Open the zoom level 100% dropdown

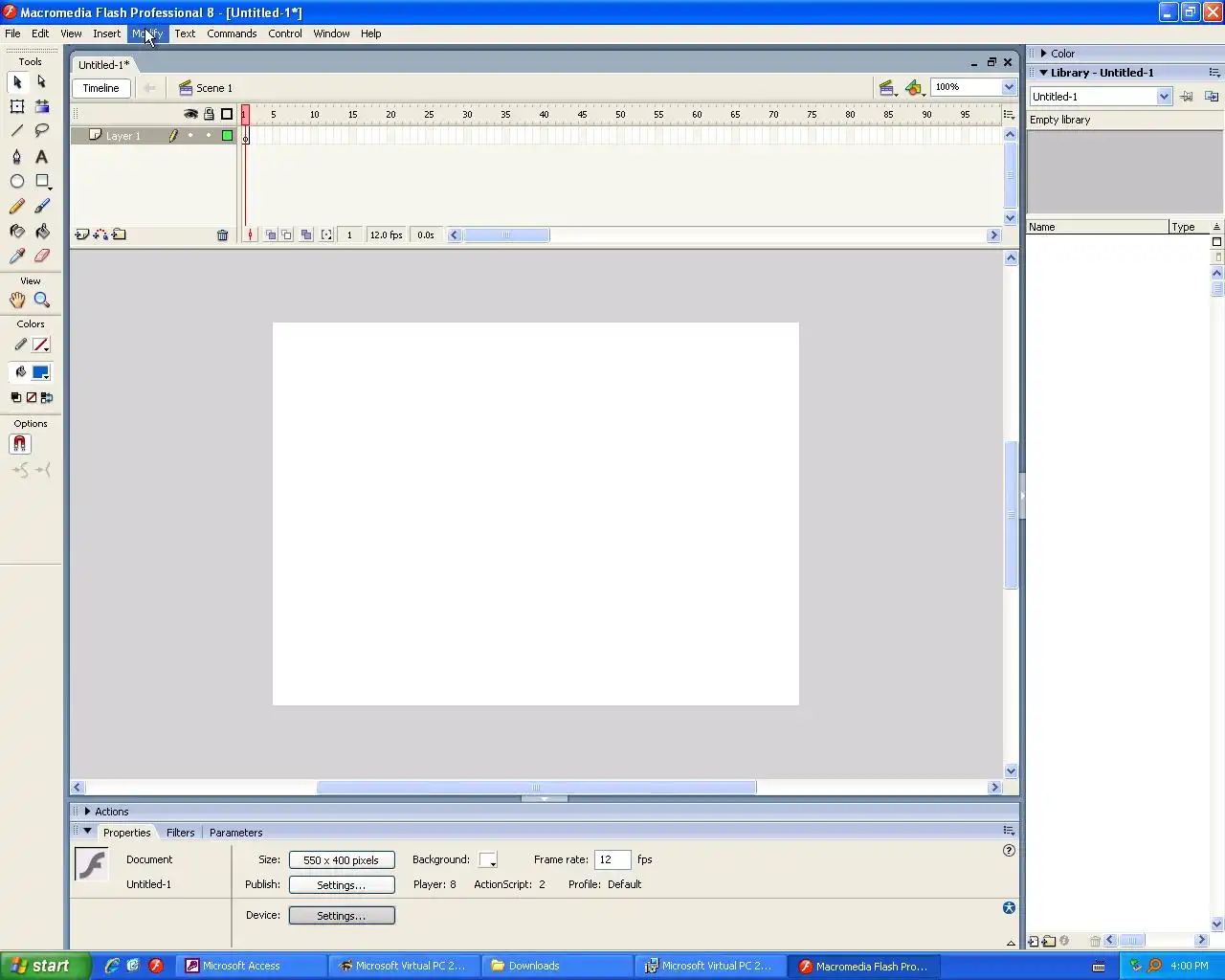click(1008, 87)
